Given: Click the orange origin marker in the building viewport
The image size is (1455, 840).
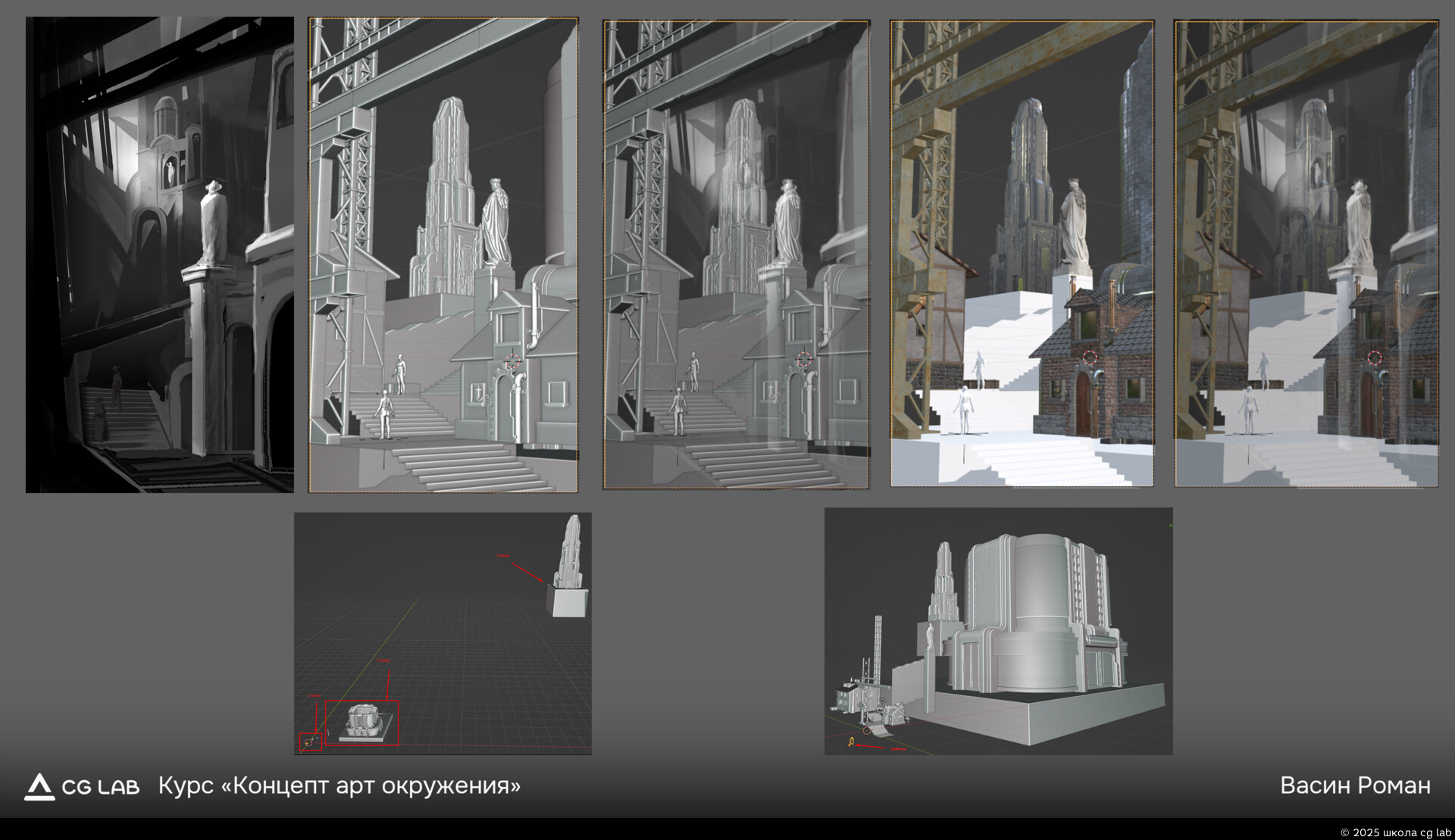Looking at the screenshot, I should [x=852, y=742].
